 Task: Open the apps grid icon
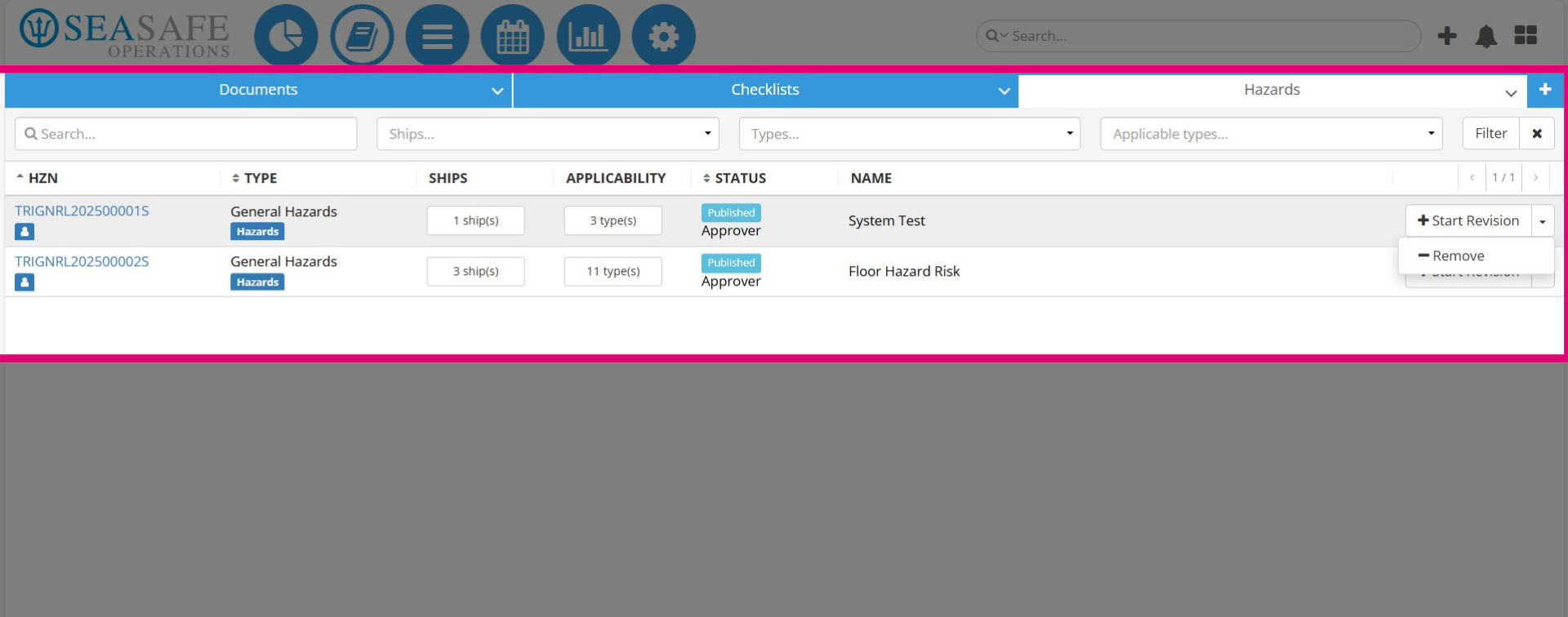(1526, 35)
